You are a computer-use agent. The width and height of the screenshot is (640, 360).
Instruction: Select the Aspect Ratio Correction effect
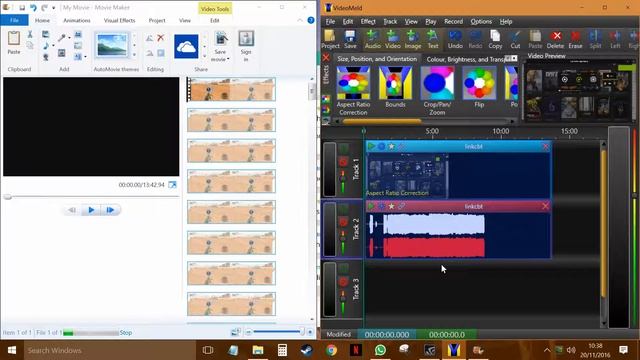click(353, 91)
